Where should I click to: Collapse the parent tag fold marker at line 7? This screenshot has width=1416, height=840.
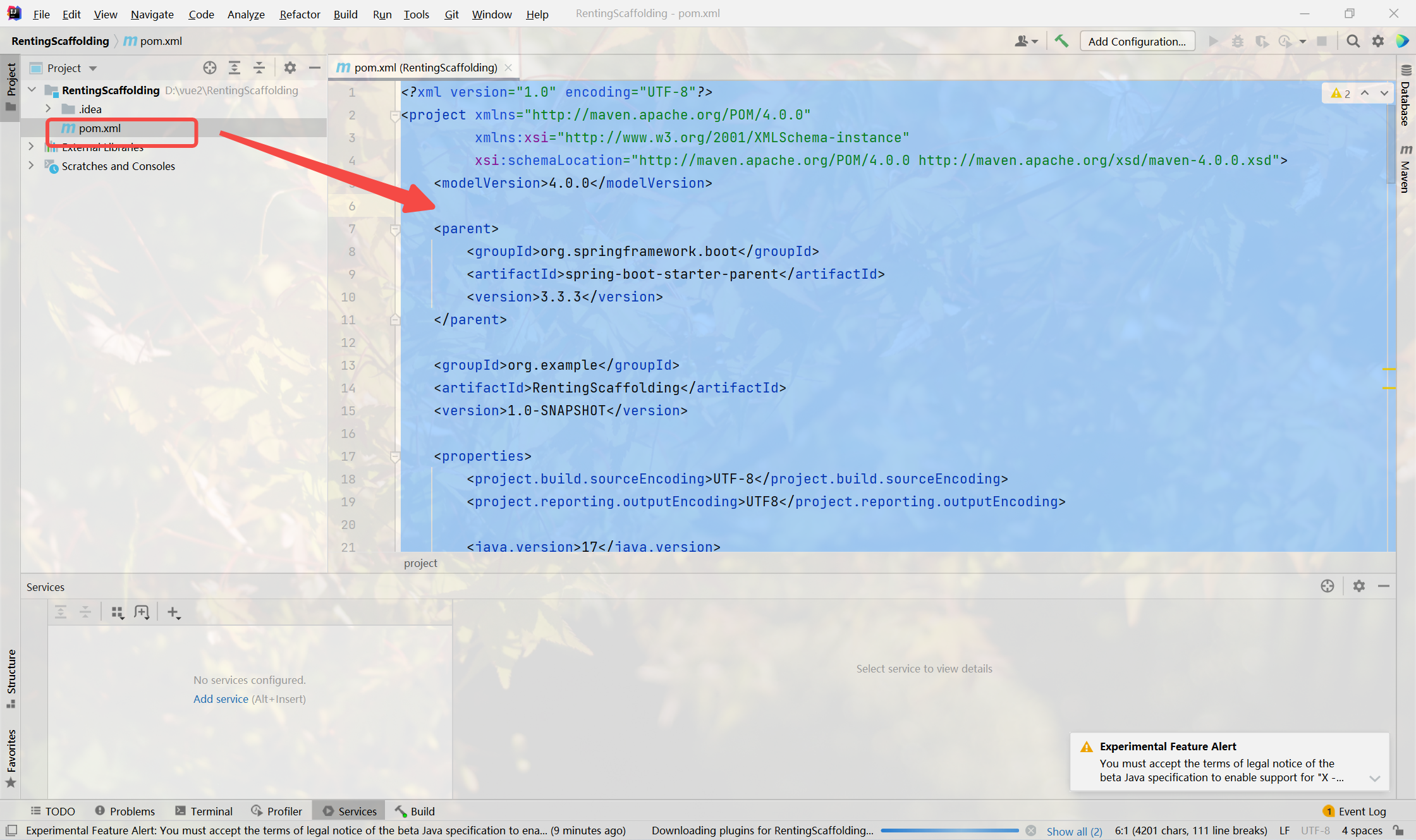click(x=395, y=229)
